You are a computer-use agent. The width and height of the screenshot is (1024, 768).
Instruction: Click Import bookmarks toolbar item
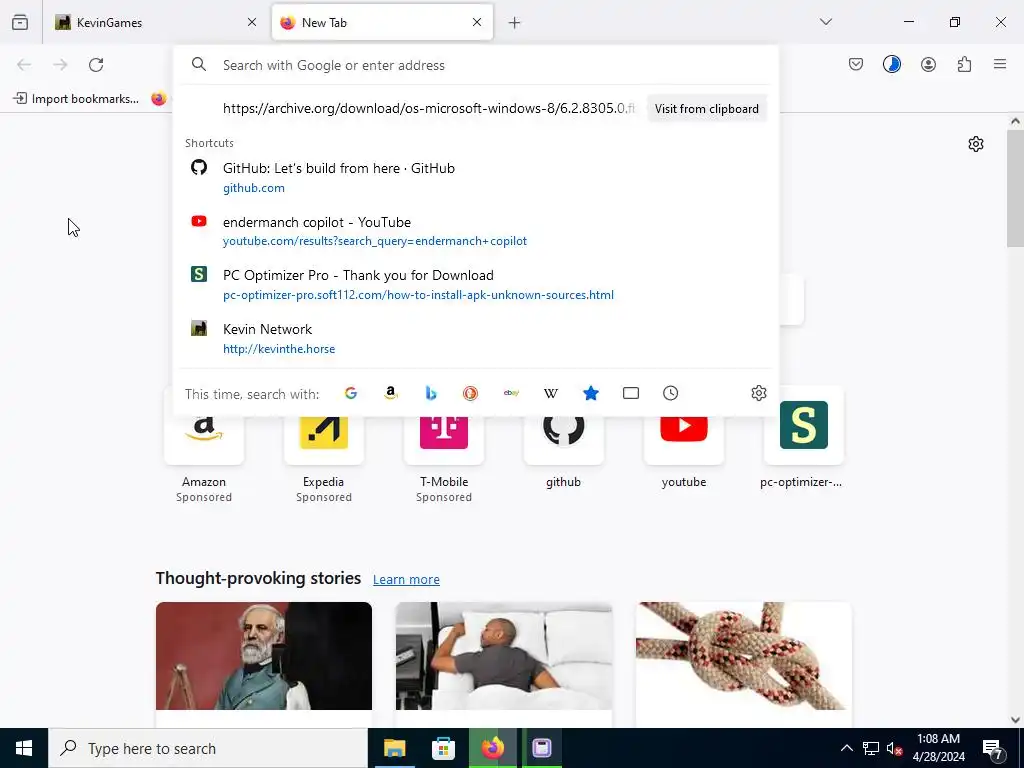pos(76,99)
